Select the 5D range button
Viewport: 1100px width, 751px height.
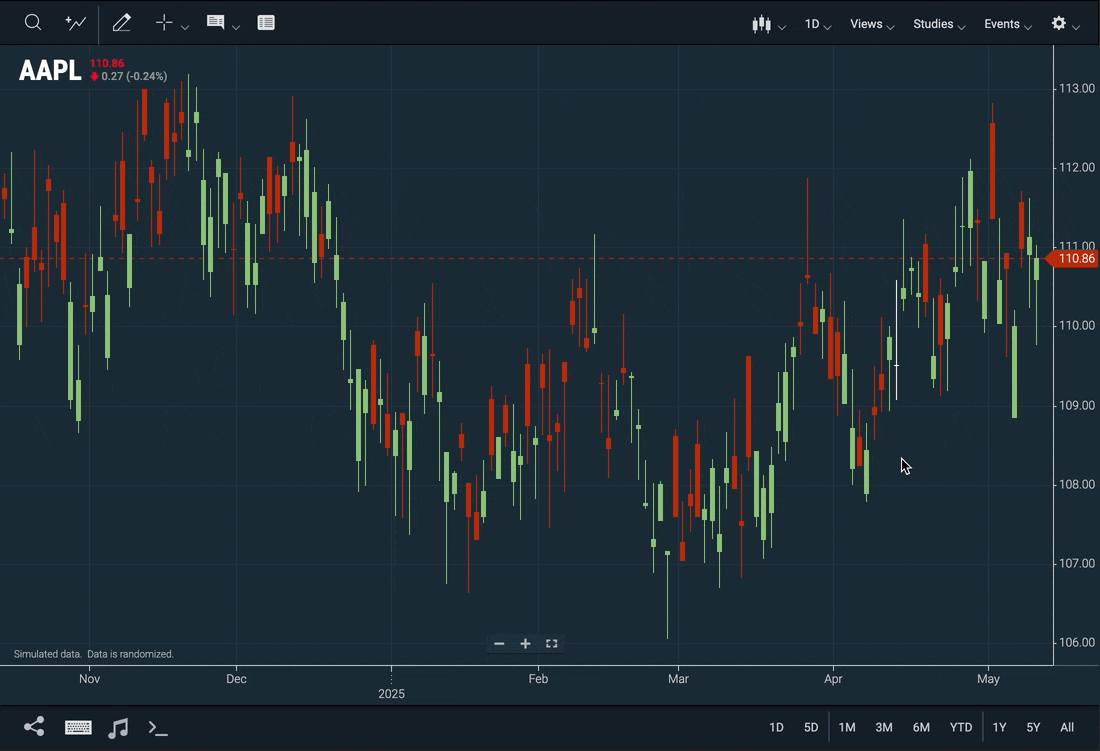point(811,727)
